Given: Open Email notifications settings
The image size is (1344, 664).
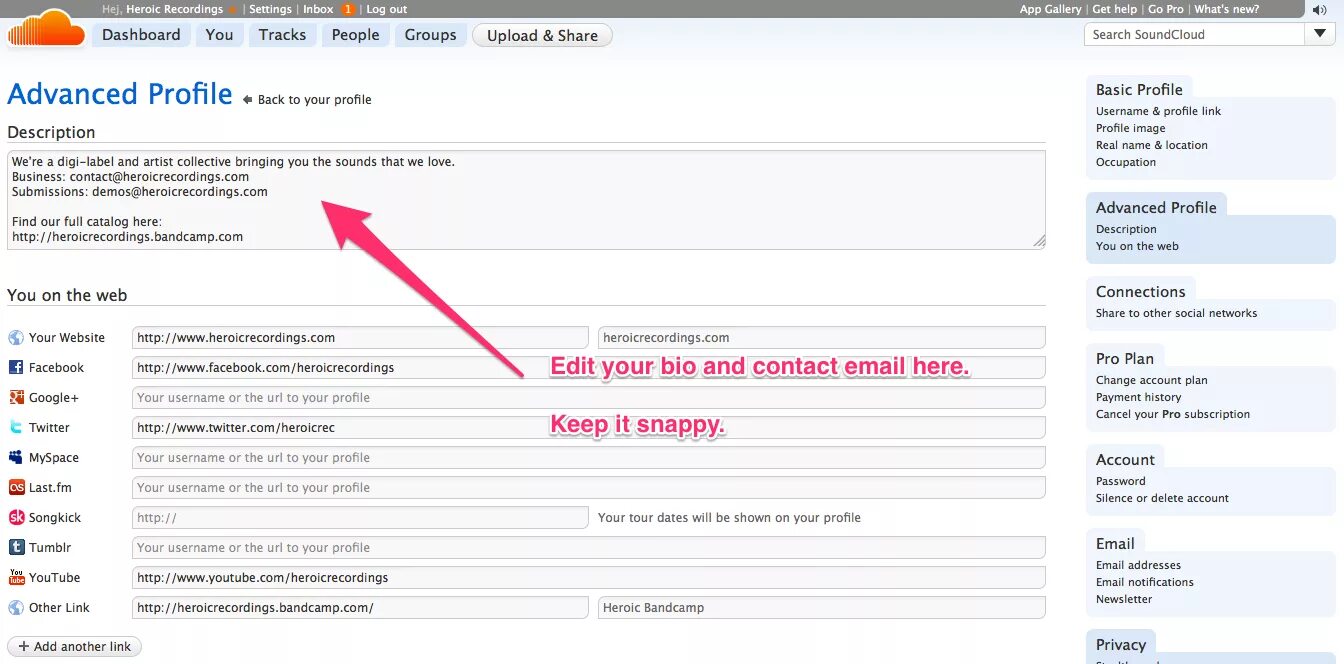Looking at the screenshot, I should tap(1144, 582).
